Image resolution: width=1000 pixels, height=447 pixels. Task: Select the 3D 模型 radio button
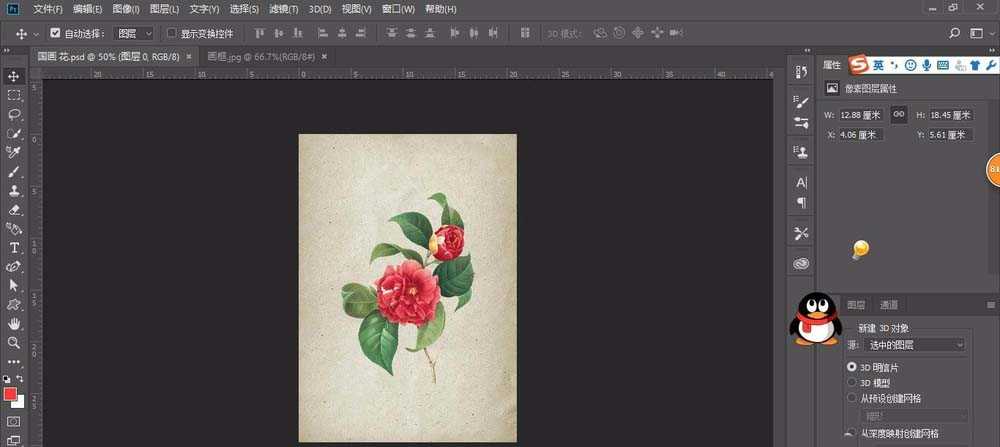[852, 382]
